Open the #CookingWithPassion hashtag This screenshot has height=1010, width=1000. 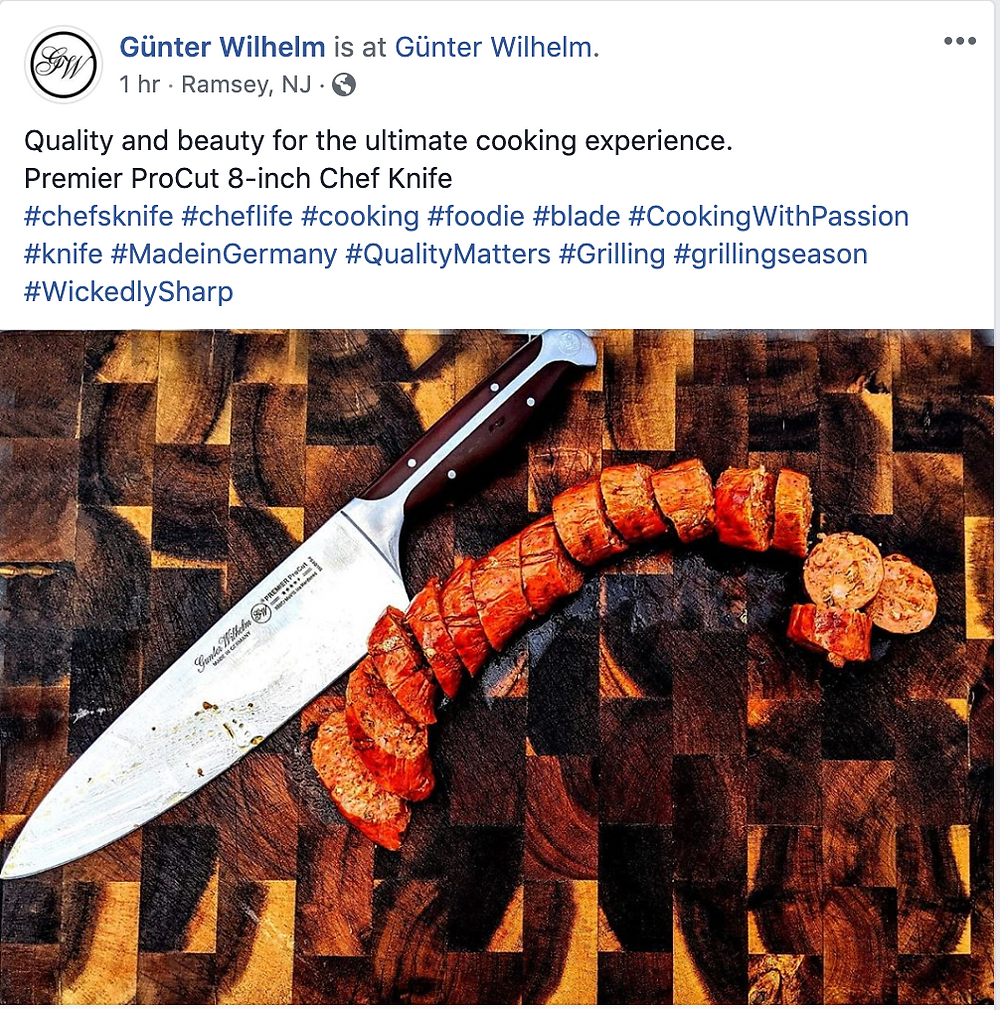(x=768, y=216)
